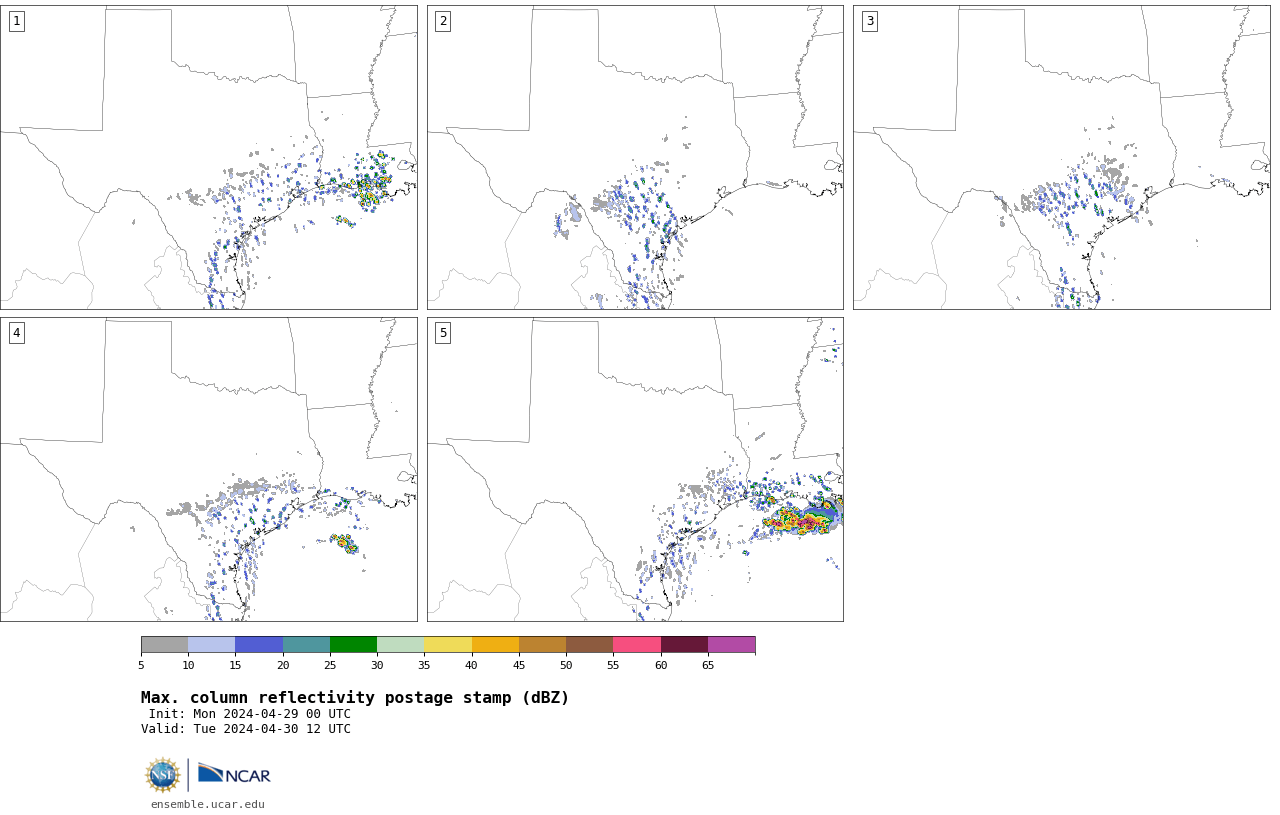The image size is (1280, 815).
Task: Click the NSF logo icon
Action: 162,775
